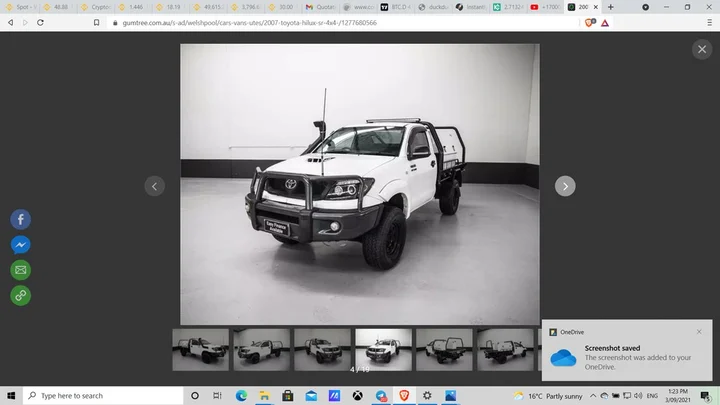Select the first Hilux thumbnail
The width and height of the screenshot is (720, 405).
pyautogui.click(x=200, y=350)
